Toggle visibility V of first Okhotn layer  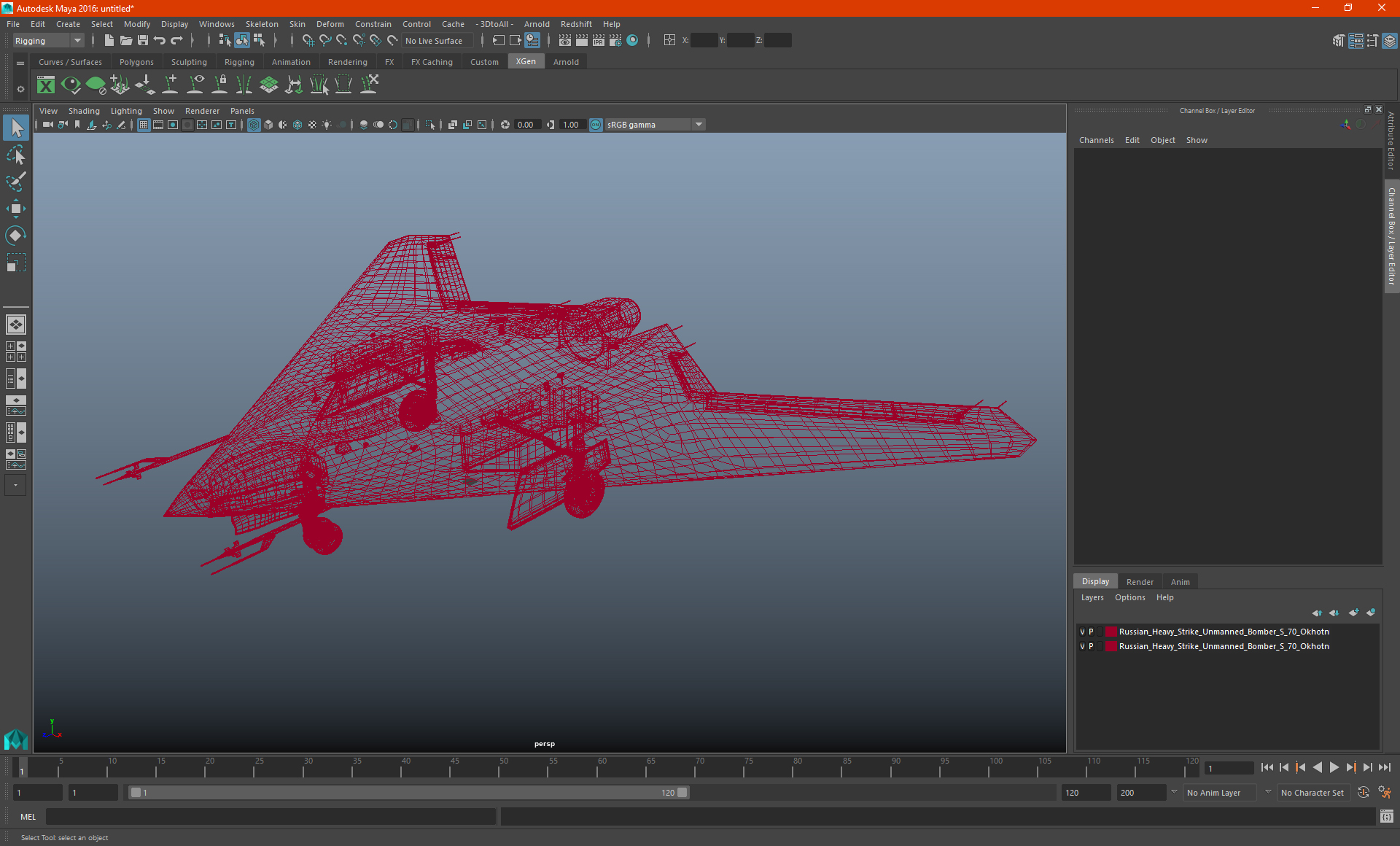(x=1082, y=632)
